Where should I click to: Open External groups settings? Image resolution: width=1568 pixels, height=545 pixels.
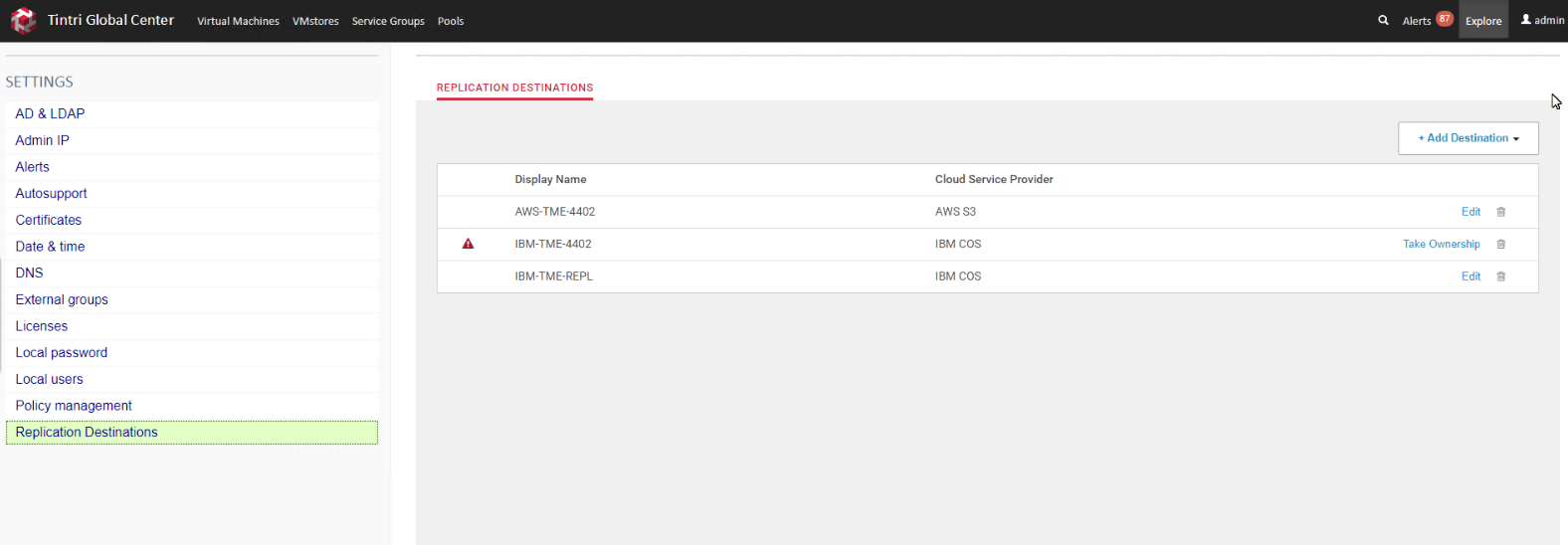click(192, 299)
